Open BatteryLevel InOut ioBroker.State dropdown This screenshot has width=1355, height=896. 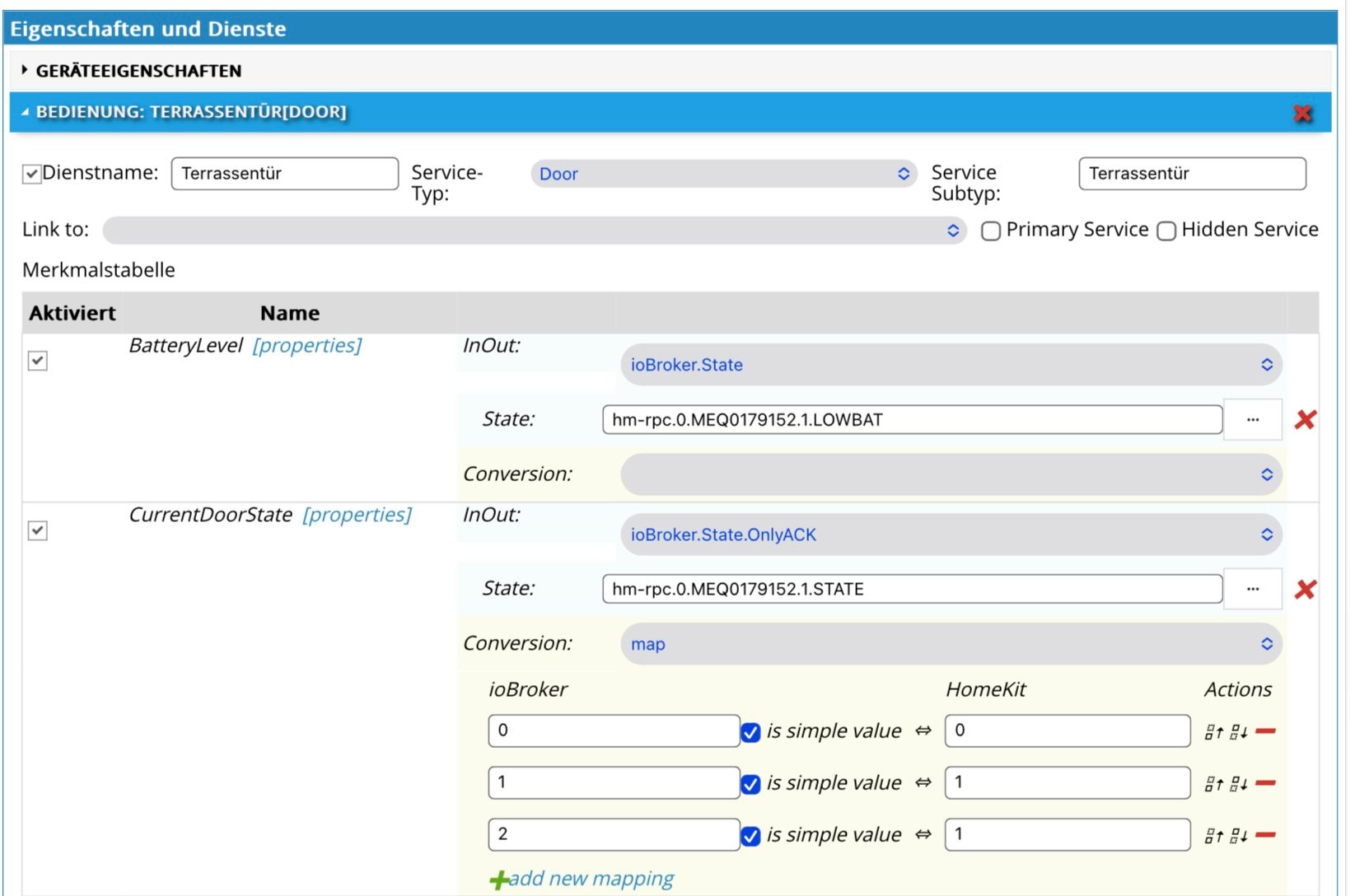(x=951, y=365)
